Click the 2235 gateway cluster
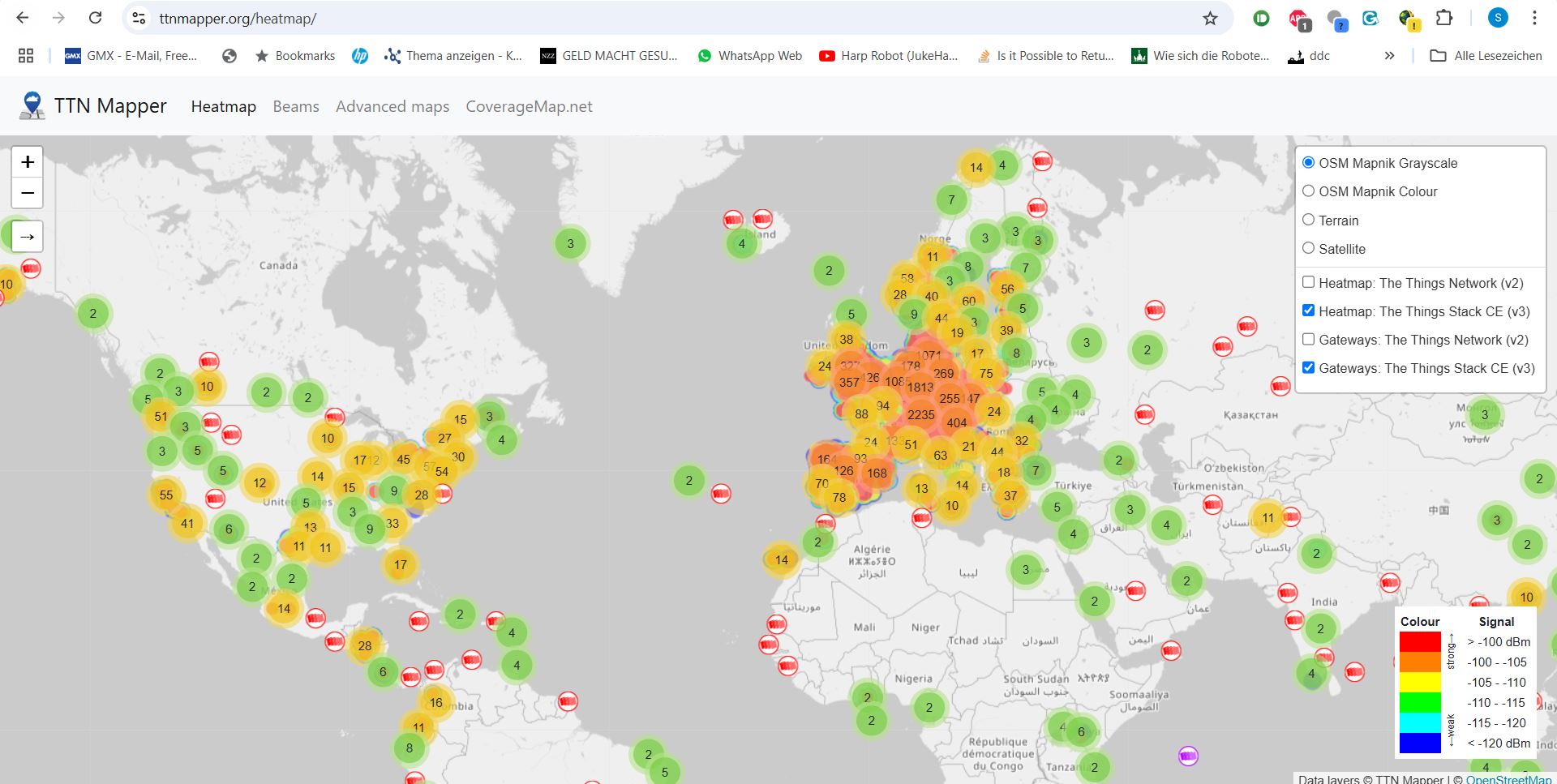1557x784 pixels. tap(921, 414)
